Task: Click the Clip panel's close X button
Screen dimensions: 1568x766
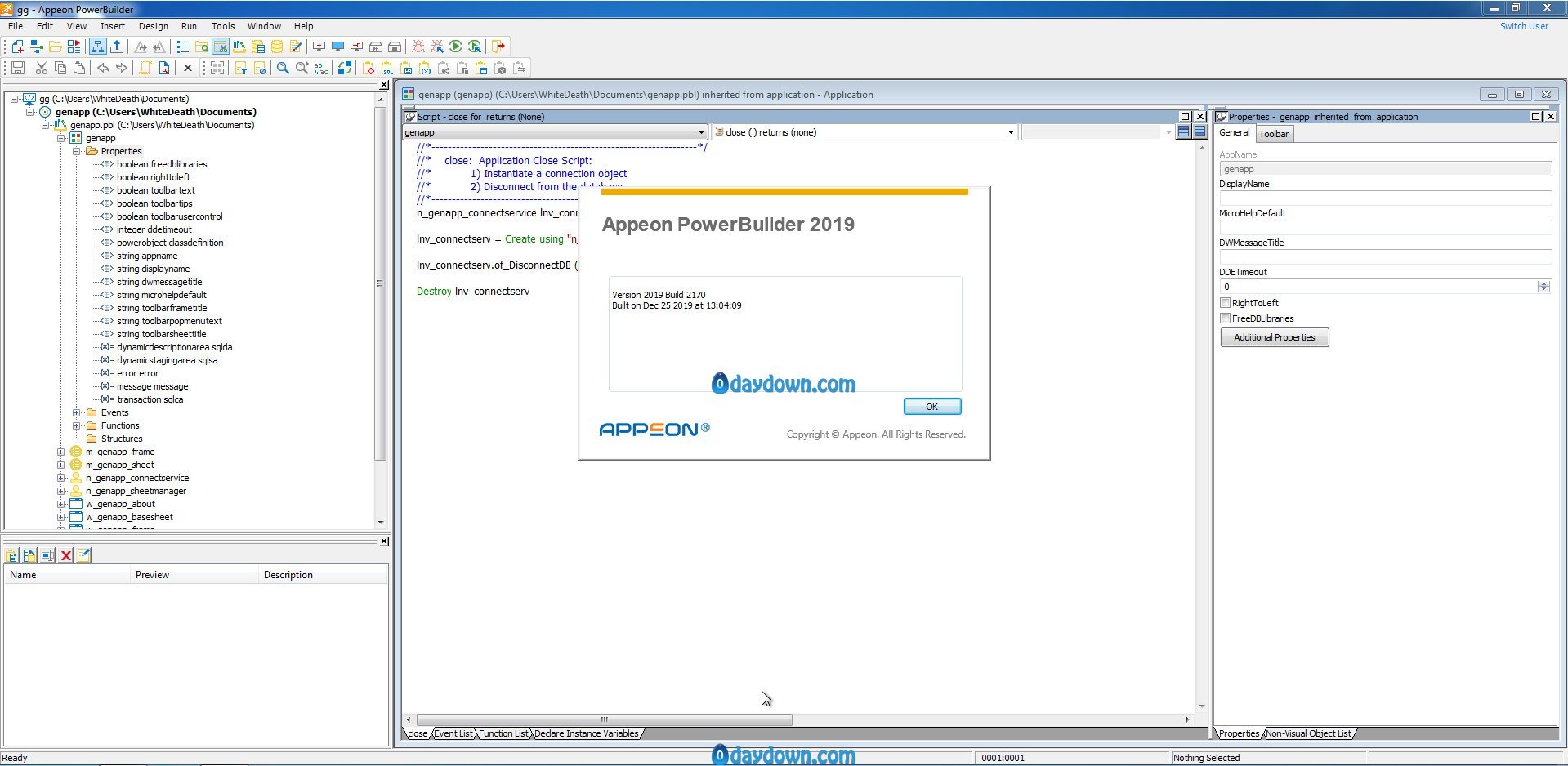Action: click(x=384, y=541)
